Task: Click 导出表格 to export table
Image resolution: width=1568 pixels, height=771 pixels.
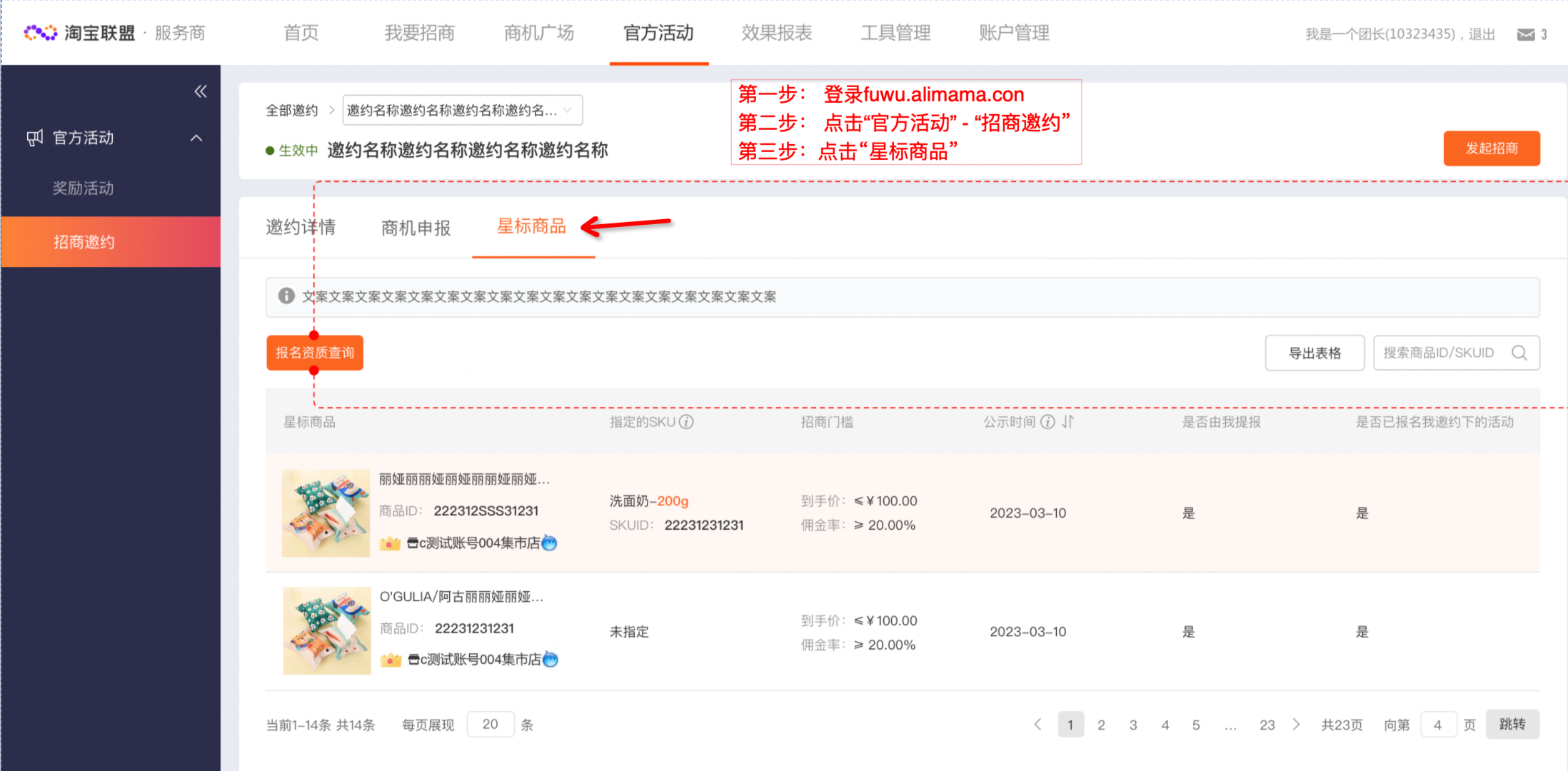Action: [1315, 353]
